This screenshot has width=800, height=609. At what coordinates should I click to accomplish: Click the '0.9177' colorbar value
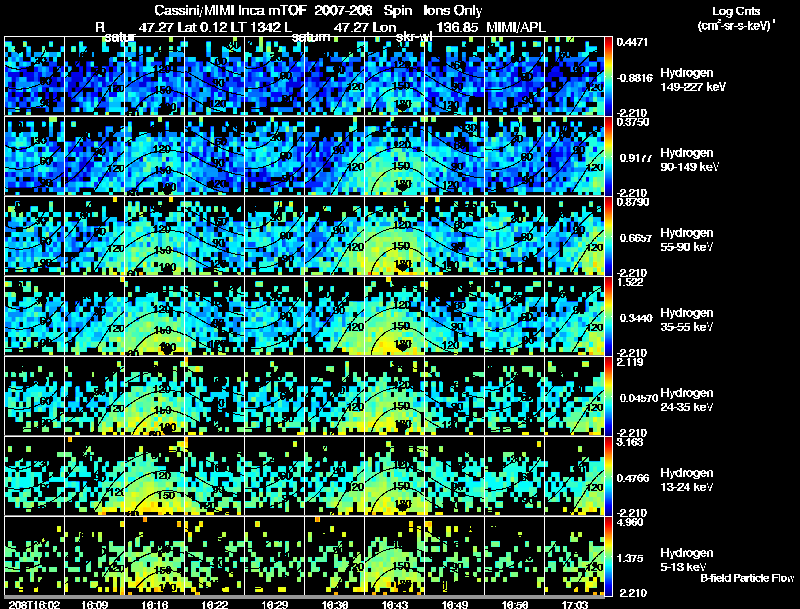click(635, 158)
